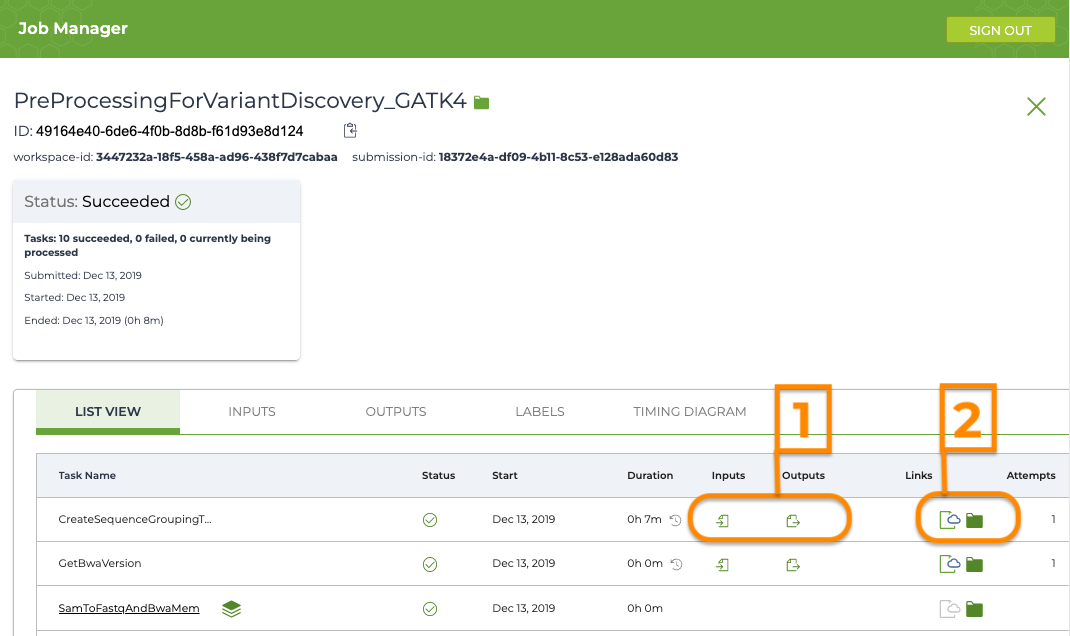The height and width of the screenshot is (636, 1070).
Task: Click the Task Name column header
Action: pyautogui.click(x=87, y=475)
